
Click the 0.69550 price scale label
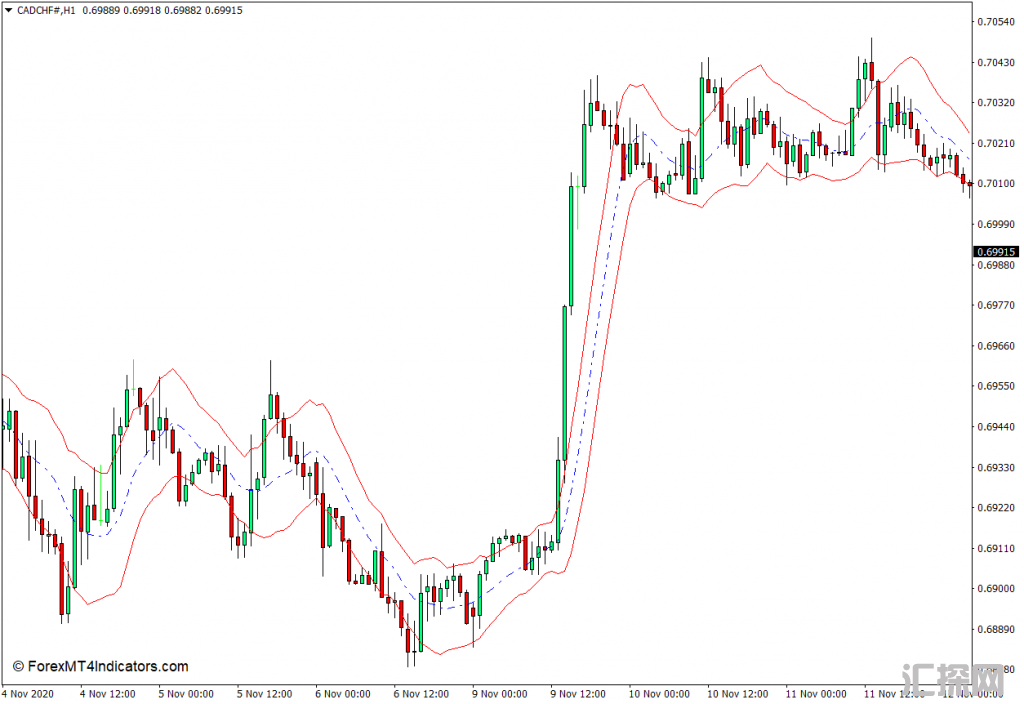click(x=996, y=387)
